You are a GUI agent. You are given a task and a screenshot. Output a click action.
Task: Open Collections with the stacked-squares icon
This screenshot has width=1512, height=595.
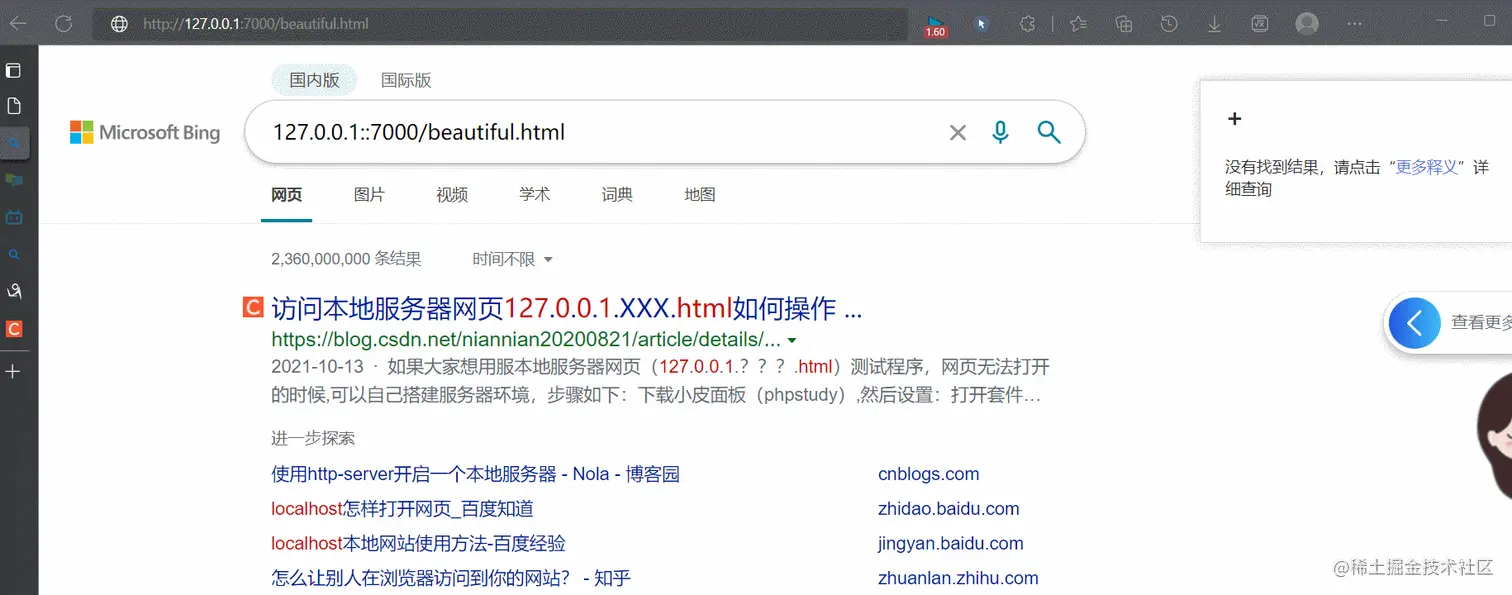point(1123,23)
